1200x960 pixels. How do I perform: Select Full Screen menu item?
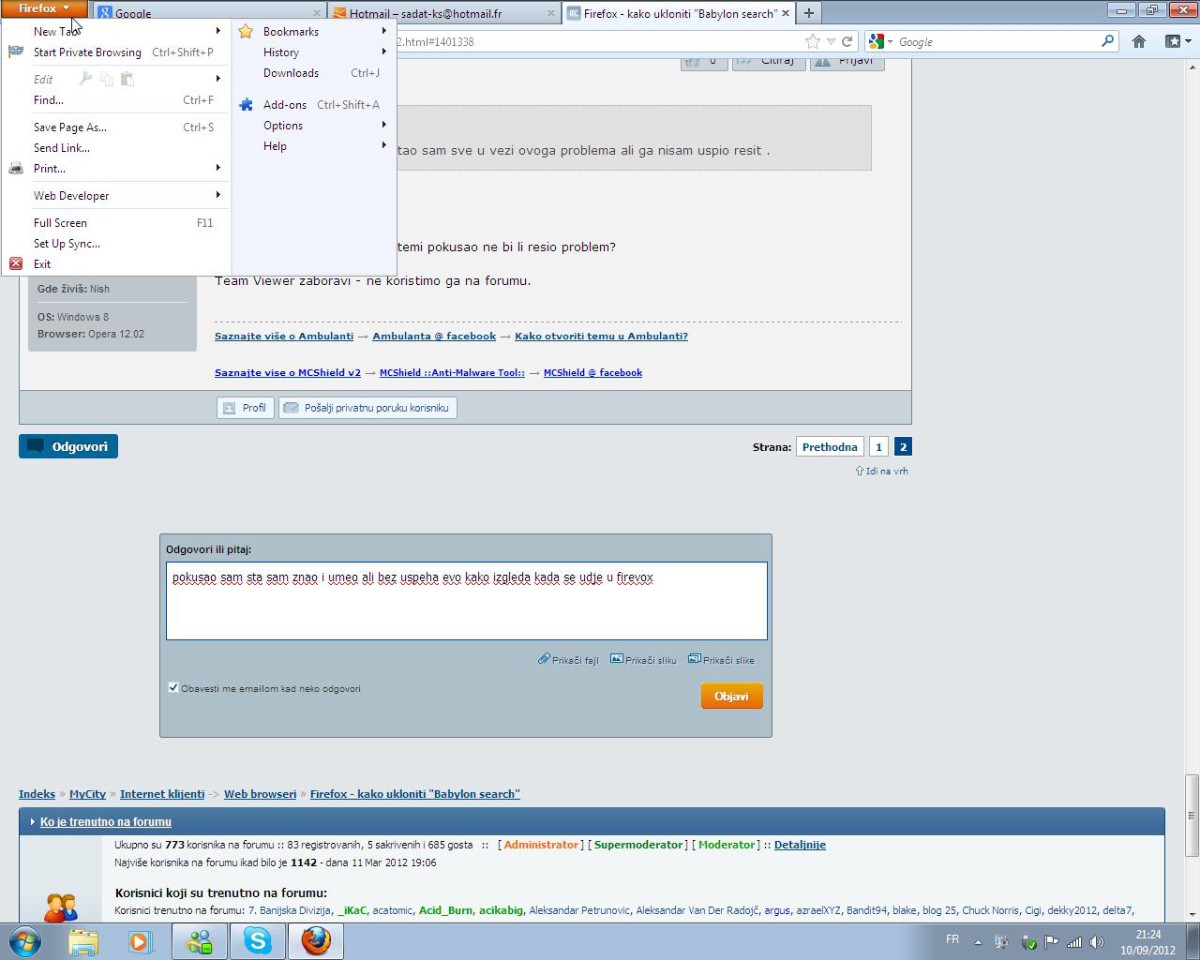(116, 223)
